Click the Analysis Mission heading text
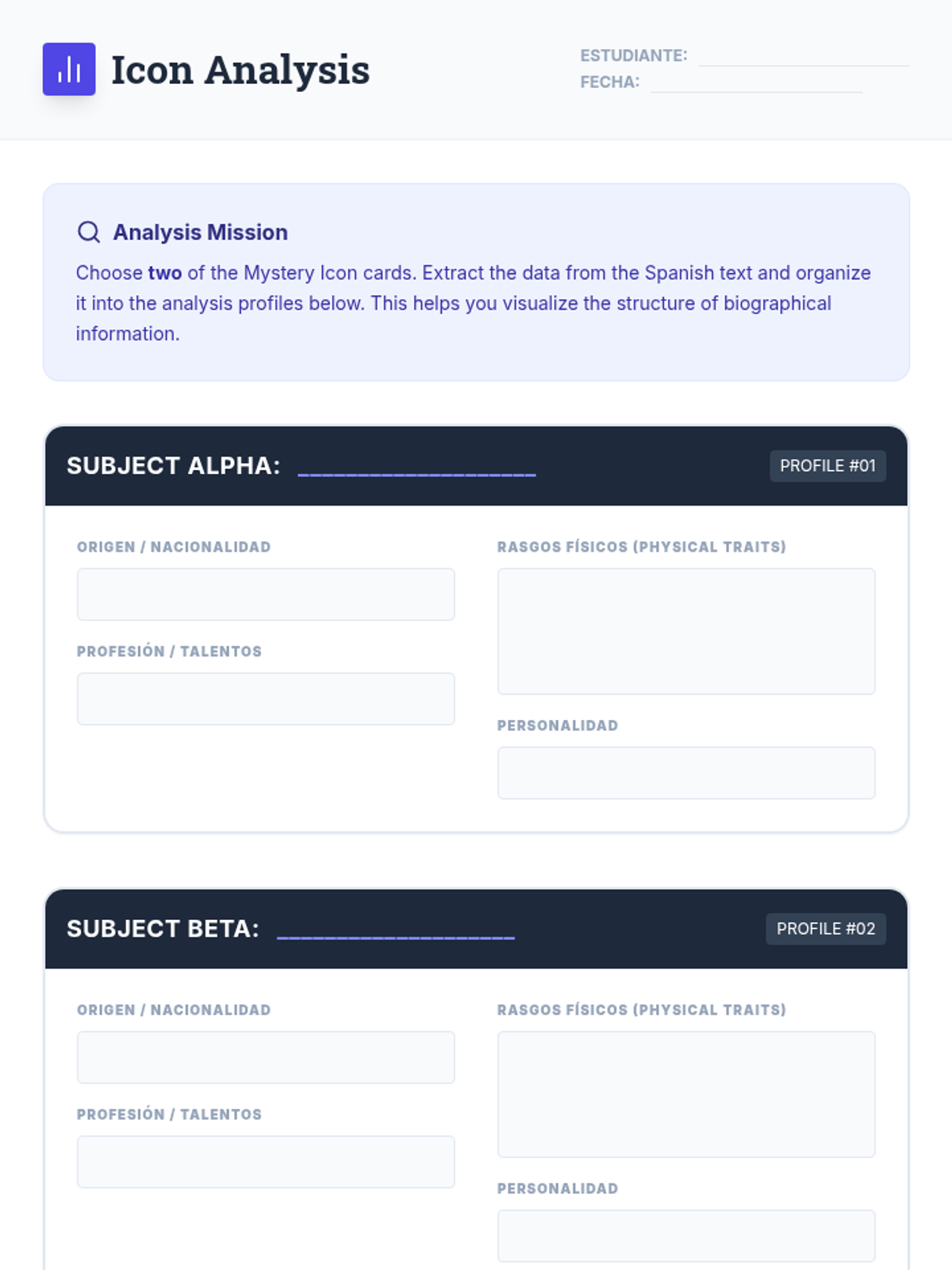The image size is (952, 1270). [x=200, y=232]
